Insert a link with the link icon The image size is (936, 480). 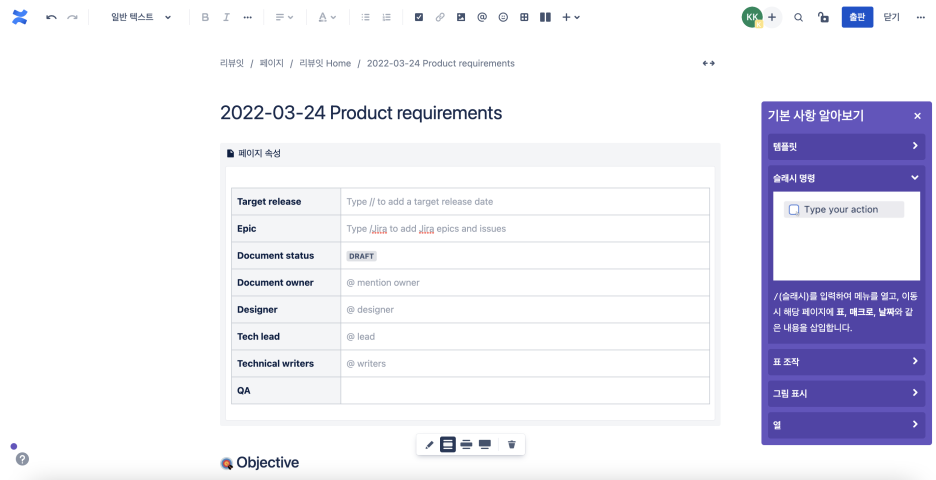(x=440, y=17)
